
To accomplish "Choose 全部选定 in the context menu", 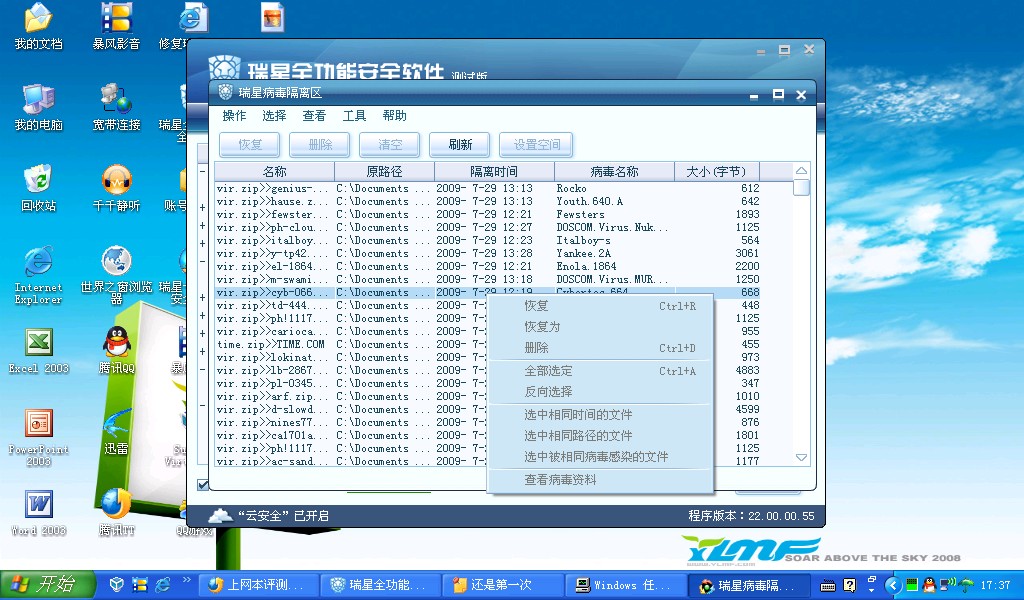I will pyautogui.click(x=600, y=371).
